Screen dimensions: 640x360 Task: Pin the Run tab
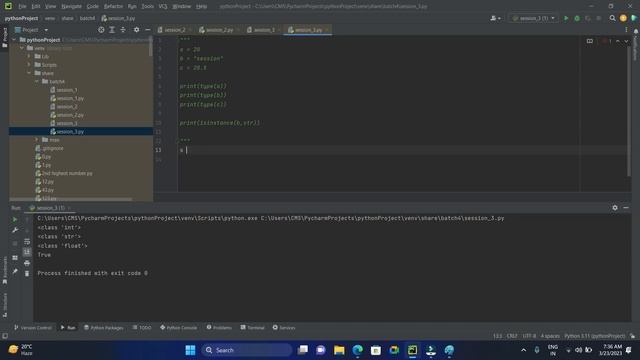tap(15, 271)
